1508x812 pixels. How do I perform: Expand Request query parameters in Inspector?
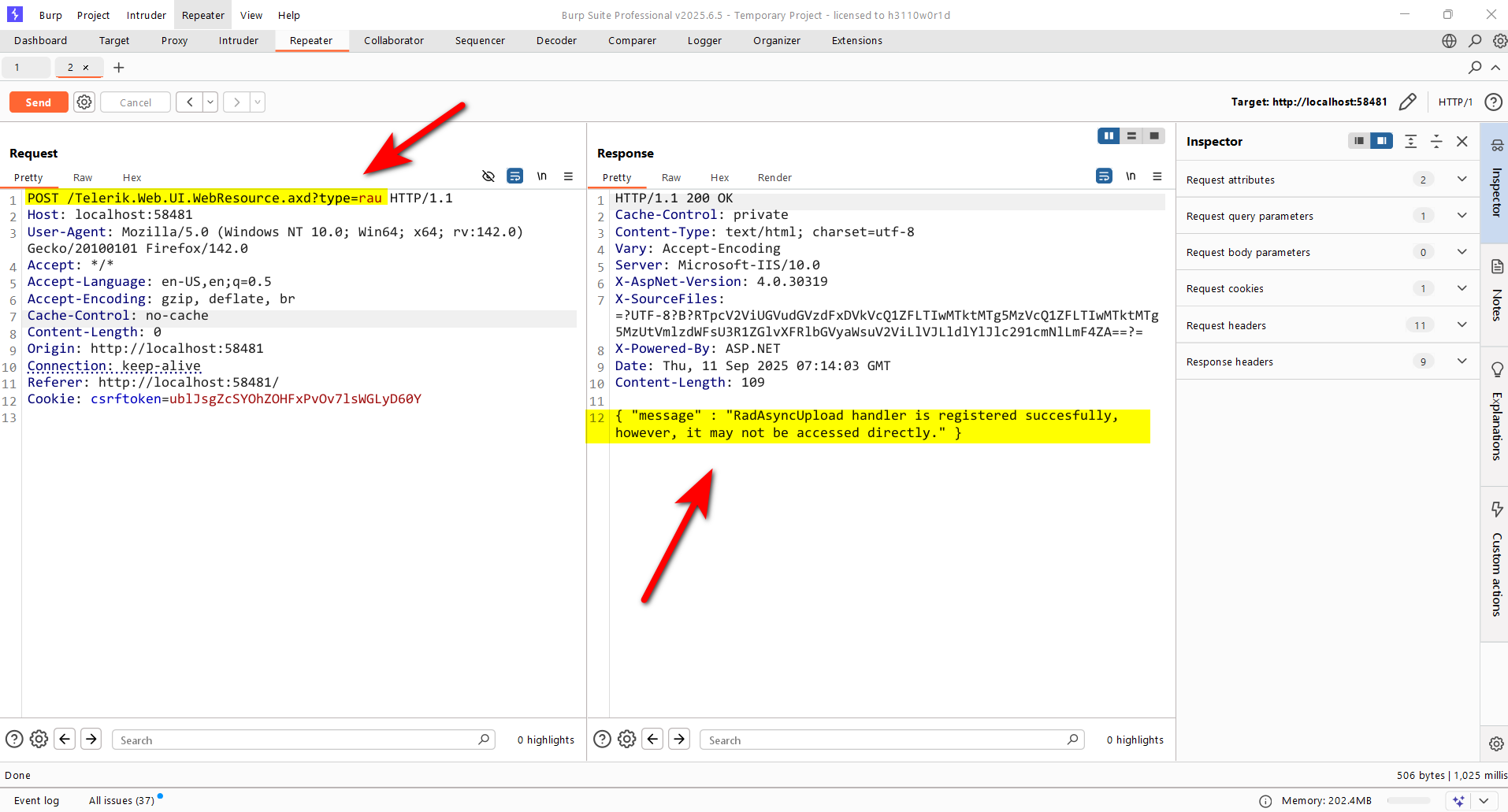pos(1462,216)
